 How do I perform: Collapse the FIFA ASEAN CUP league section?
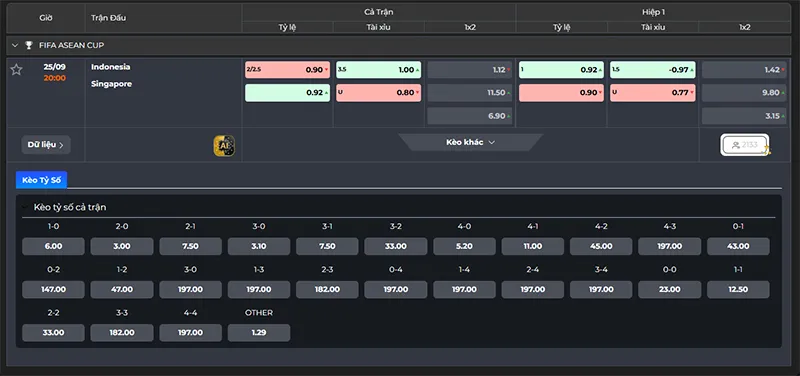tap(15, 45)
